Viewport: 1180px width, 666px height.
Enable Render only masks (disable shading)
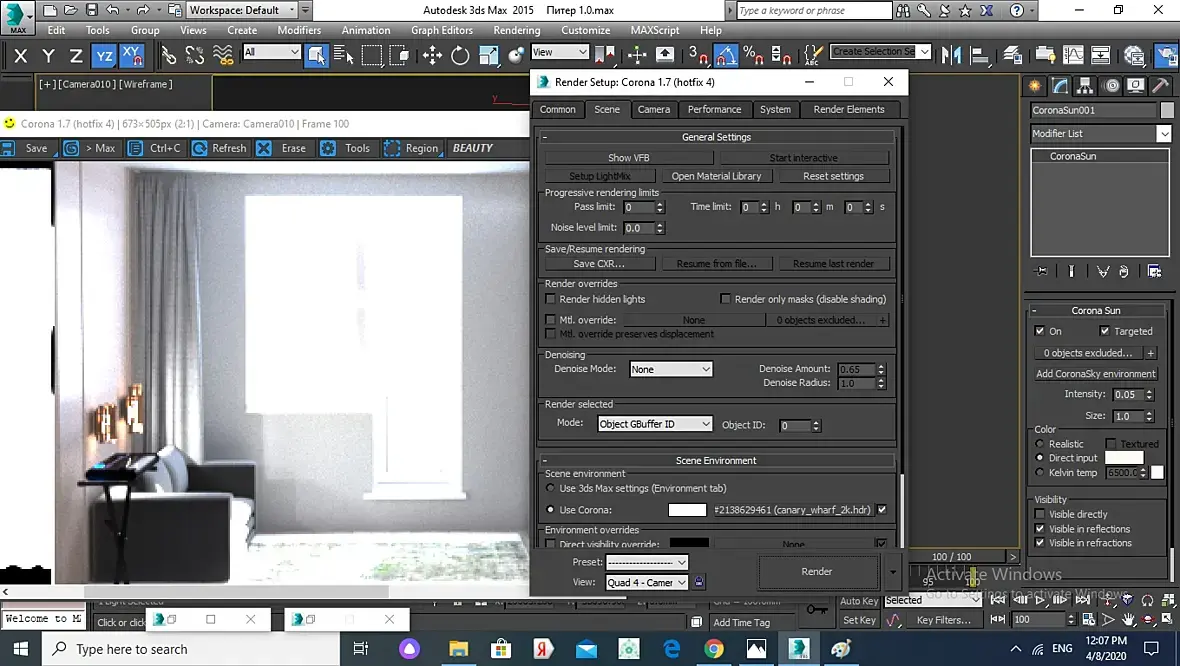pyautogui.click(x=725, y=299)
